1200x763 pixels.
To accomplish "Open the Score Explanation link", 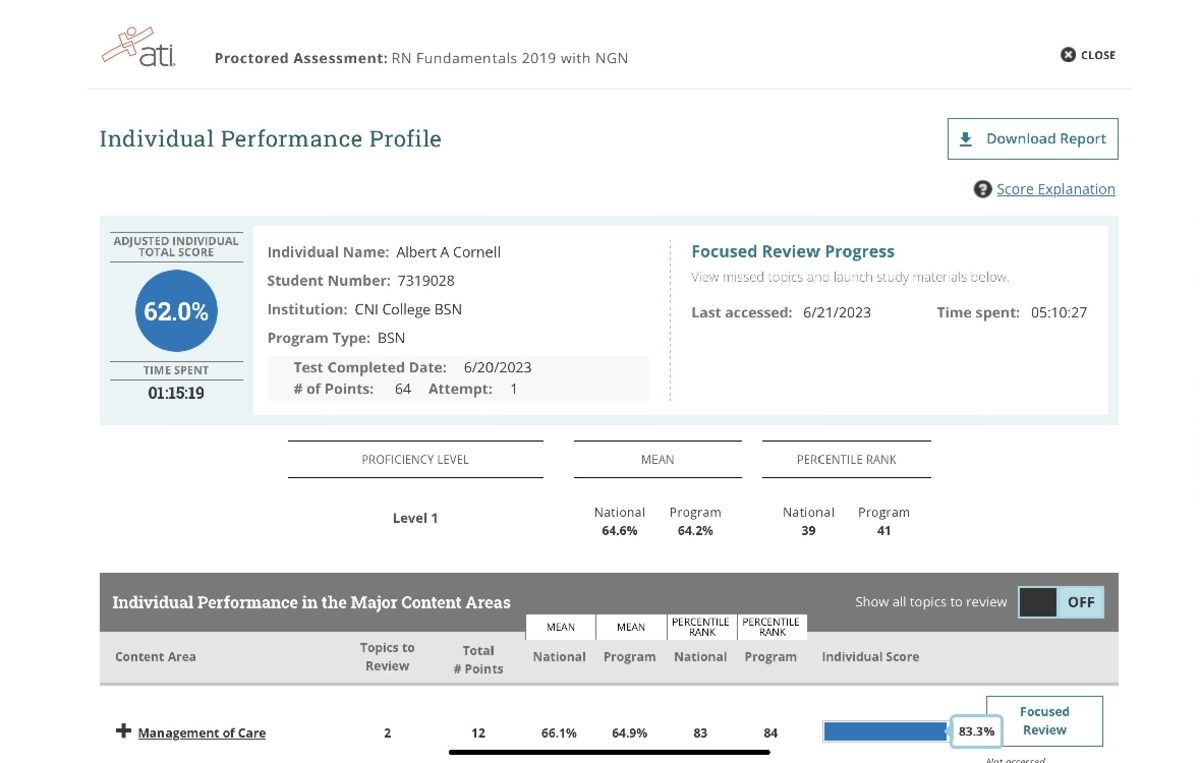I will (x=1056, y=189).
